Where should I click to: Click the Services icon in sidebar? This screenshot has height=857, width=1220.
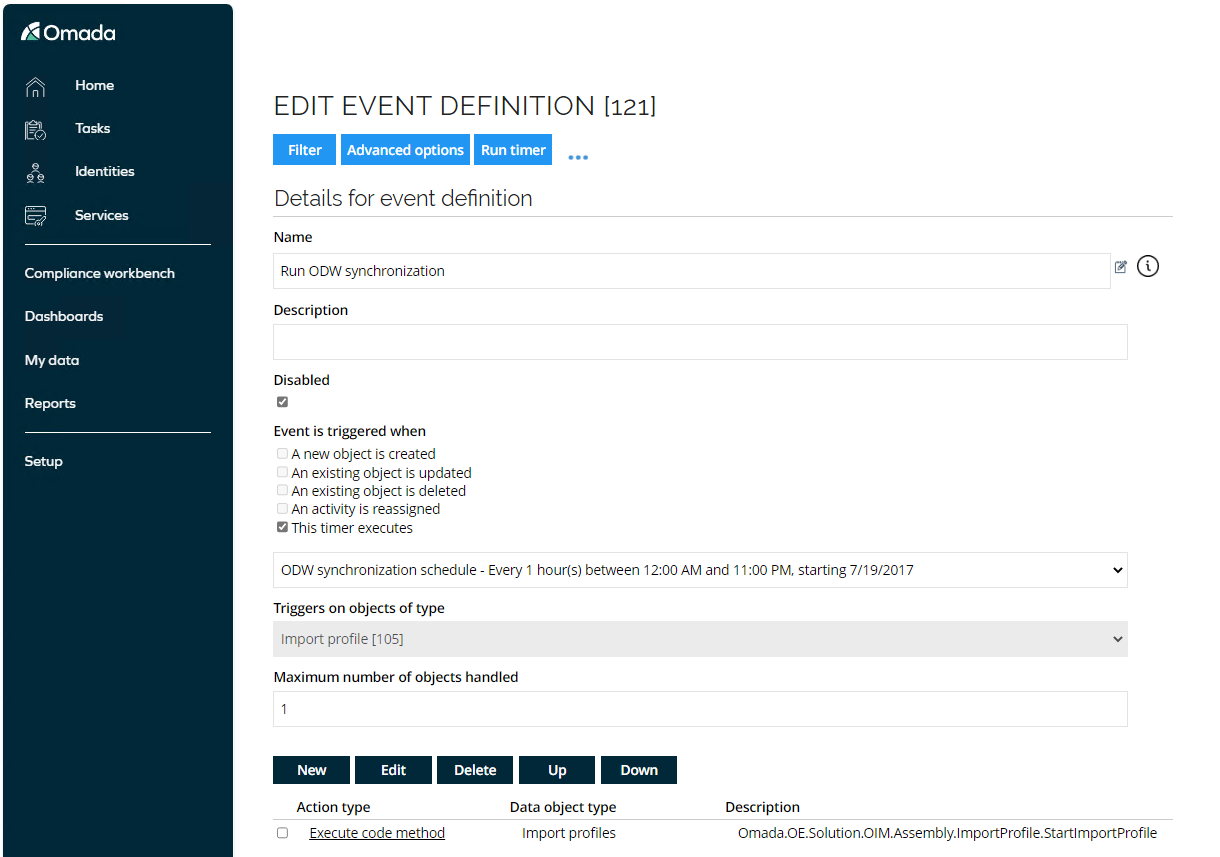[35, 216]
